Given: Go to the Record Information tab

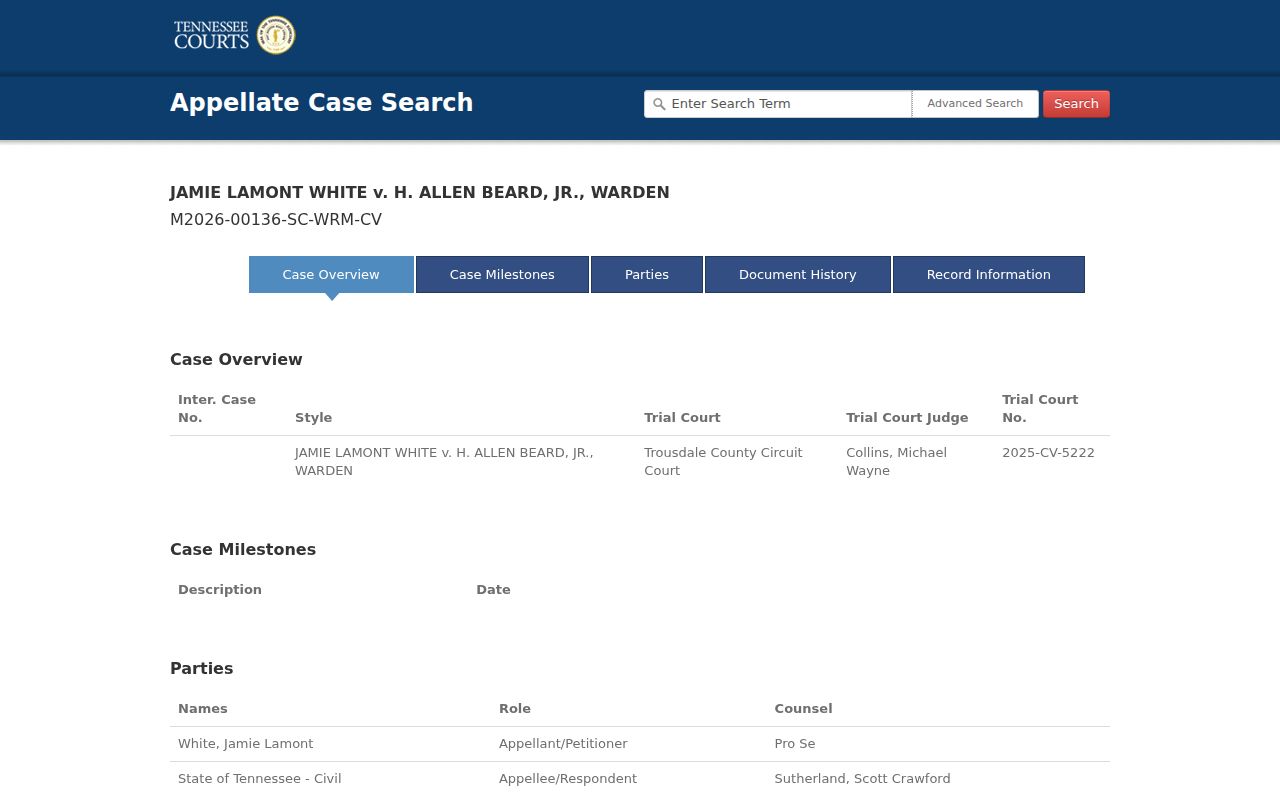Looking at the screenshot, I should click(x=989, y=274).
